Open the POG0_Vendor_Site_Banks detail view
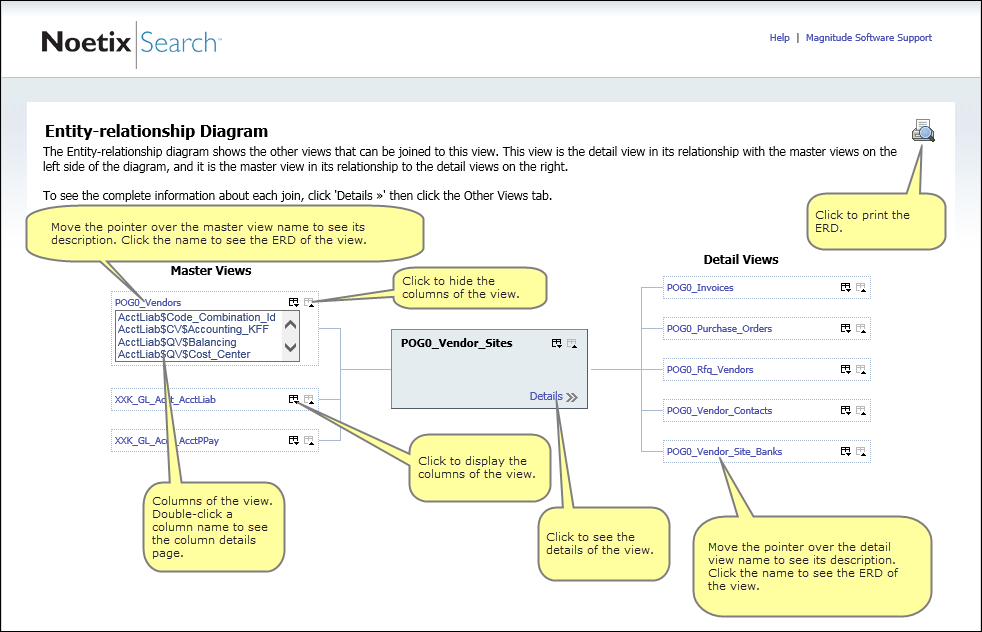The height and width of the screenshot is (632, 982). tap(724, 452)
